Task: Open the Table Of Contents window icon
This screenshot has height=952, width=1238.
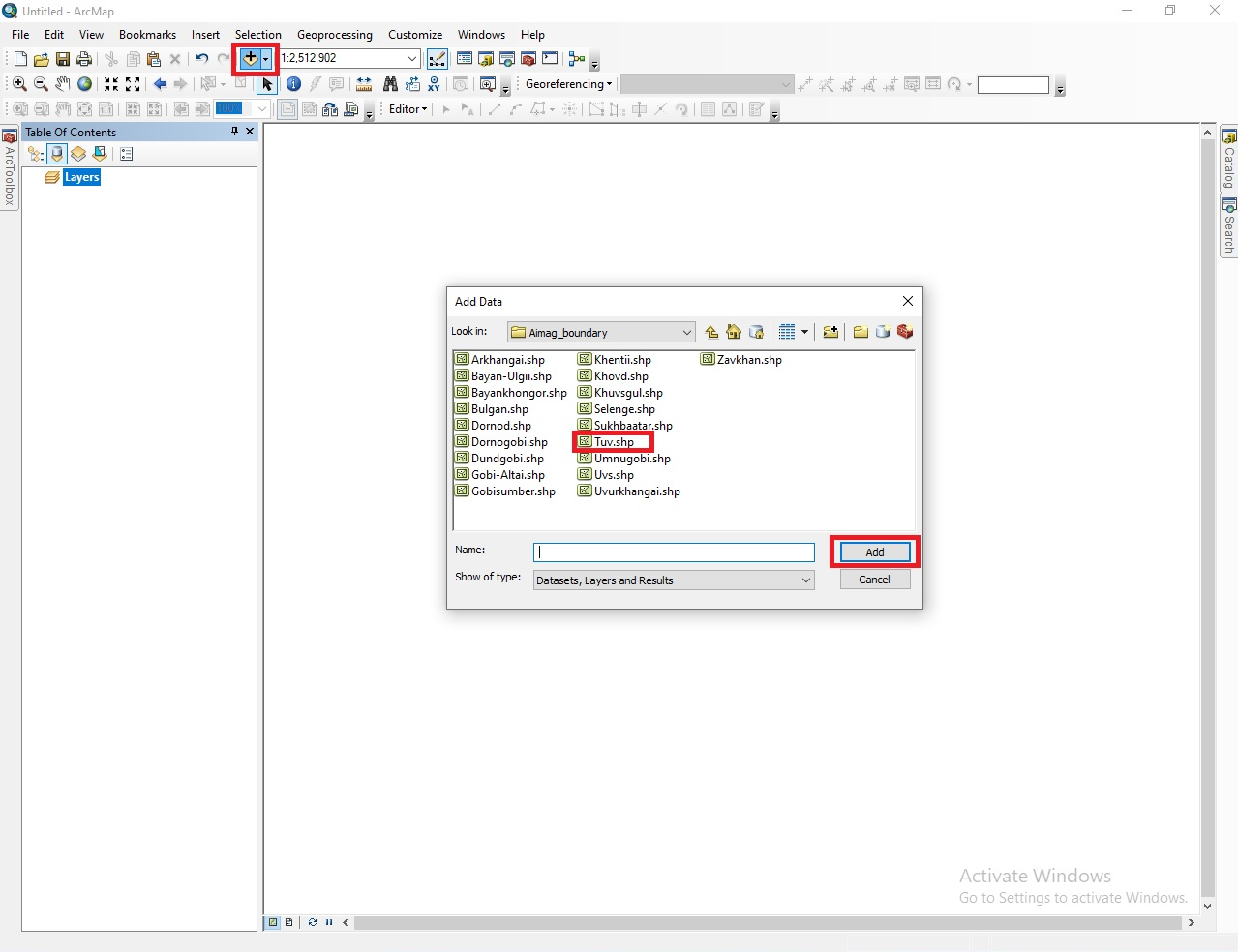Action: [465, 59]
